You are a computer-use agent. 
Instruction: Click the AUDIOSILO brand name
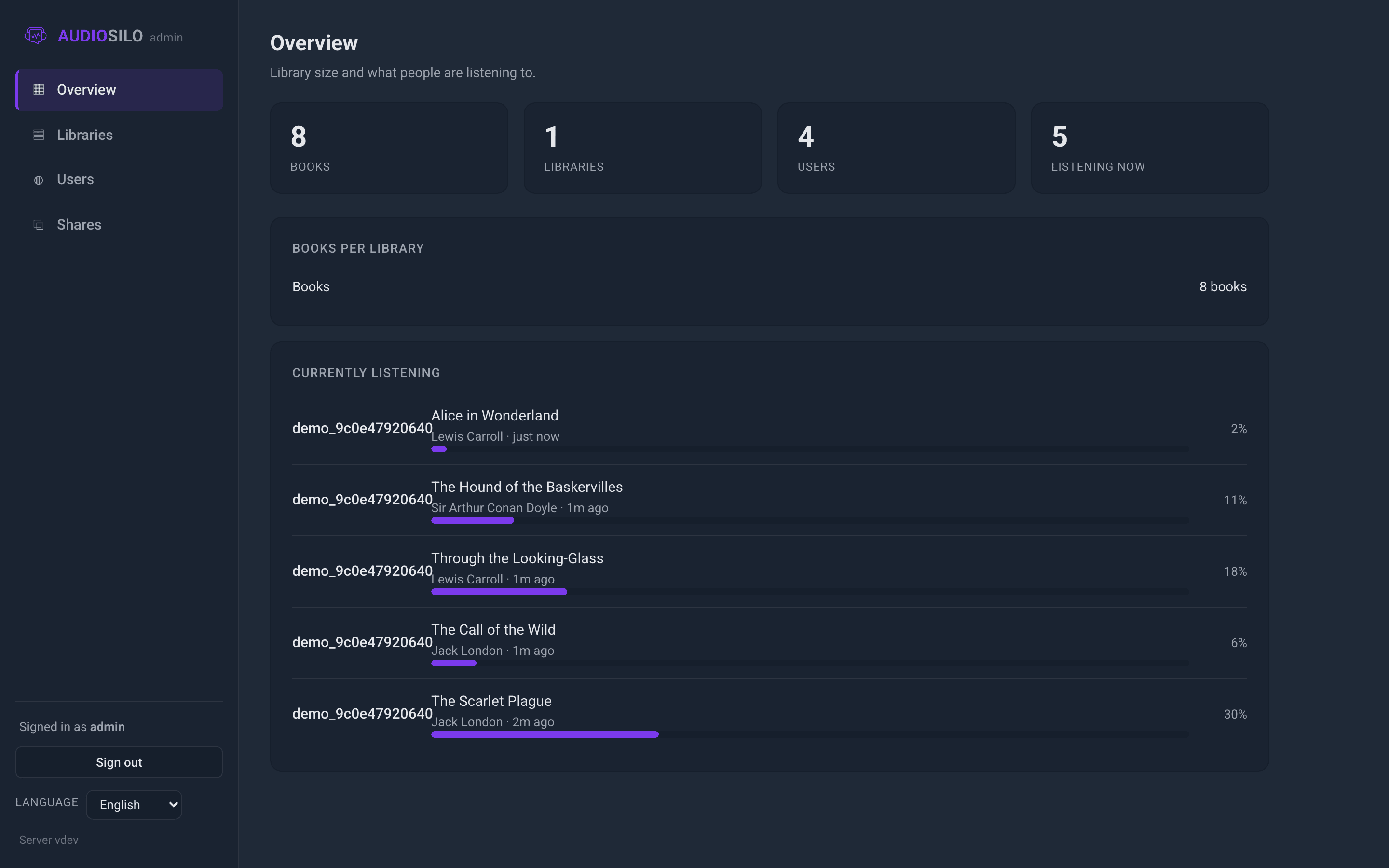100,36
